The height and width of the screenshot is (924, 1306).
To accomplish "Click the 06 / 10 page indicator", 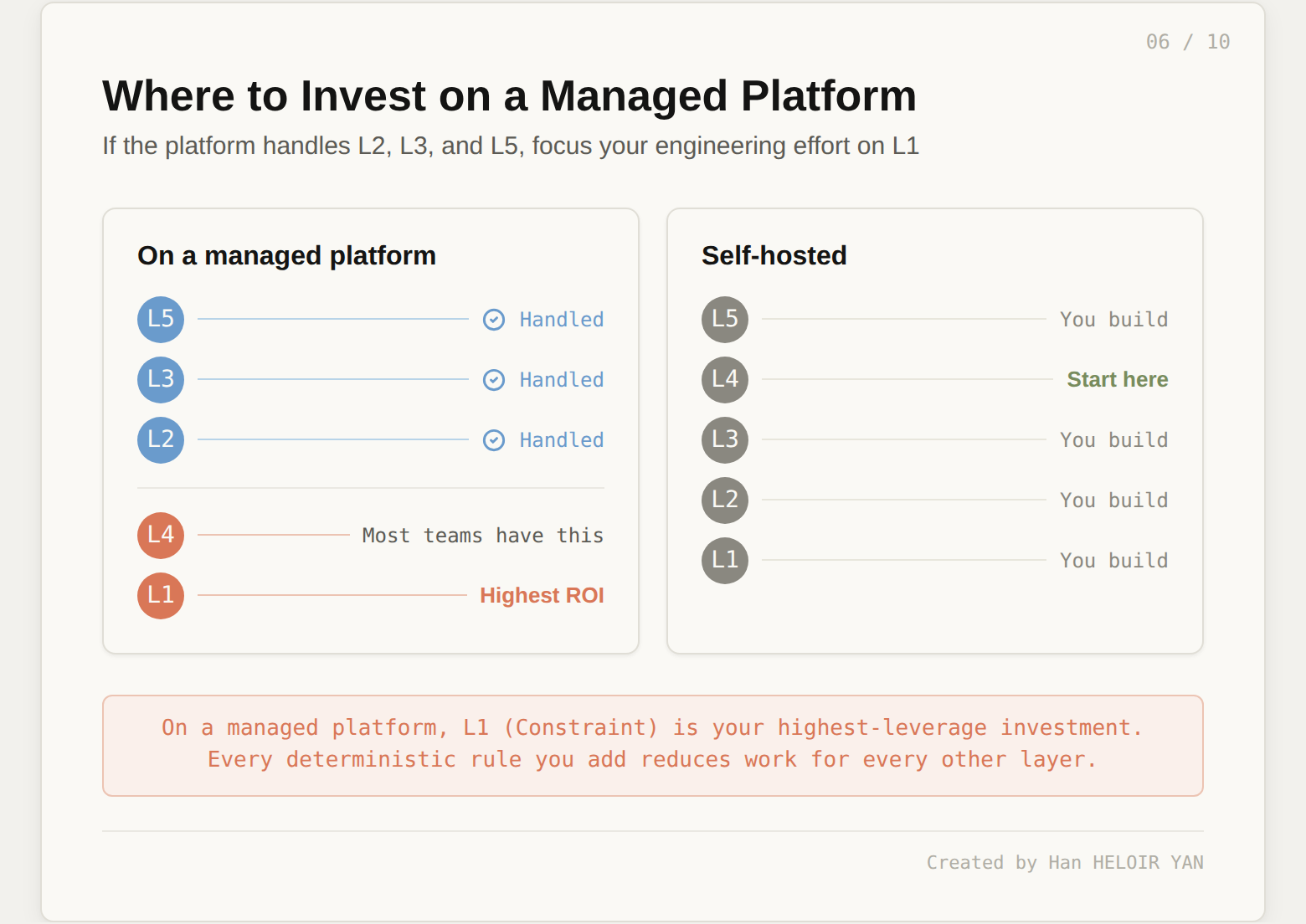I will [x=1188, y=40].
